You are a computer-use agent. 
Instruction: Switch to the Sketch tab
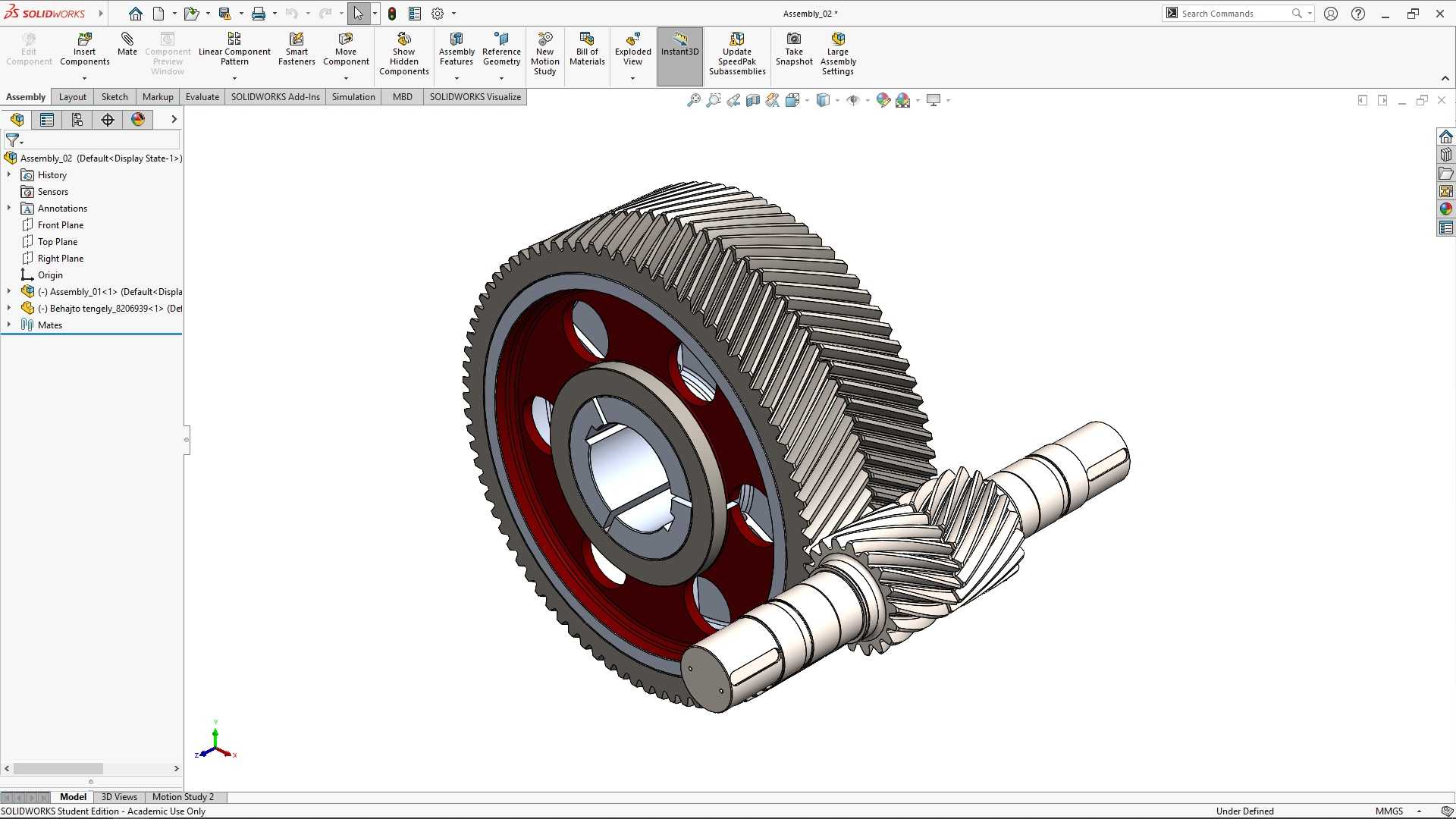click(x=115, y=97)
